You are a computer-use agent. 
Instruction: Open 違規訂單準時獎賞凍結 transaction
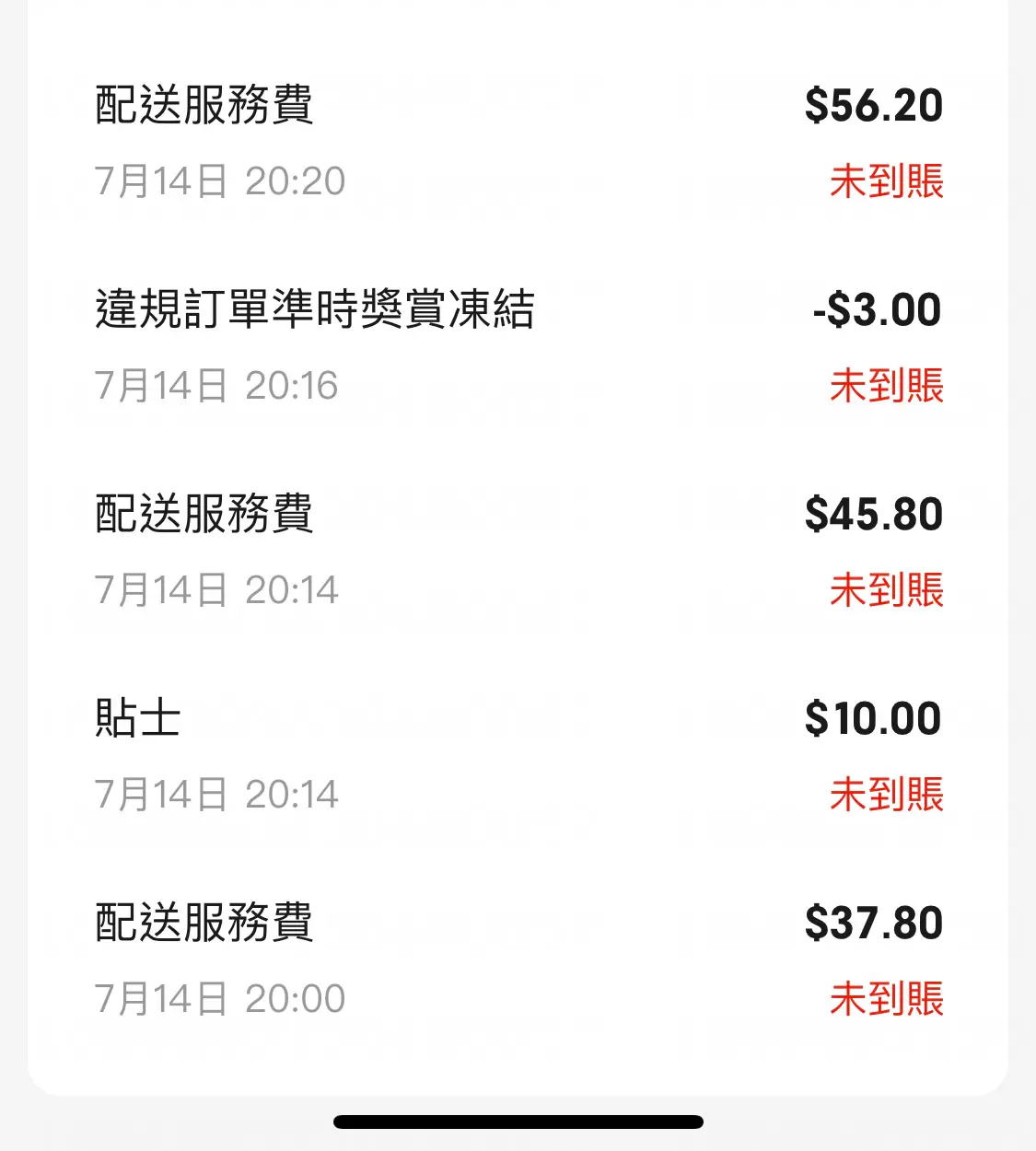click(x=518, y=347)
